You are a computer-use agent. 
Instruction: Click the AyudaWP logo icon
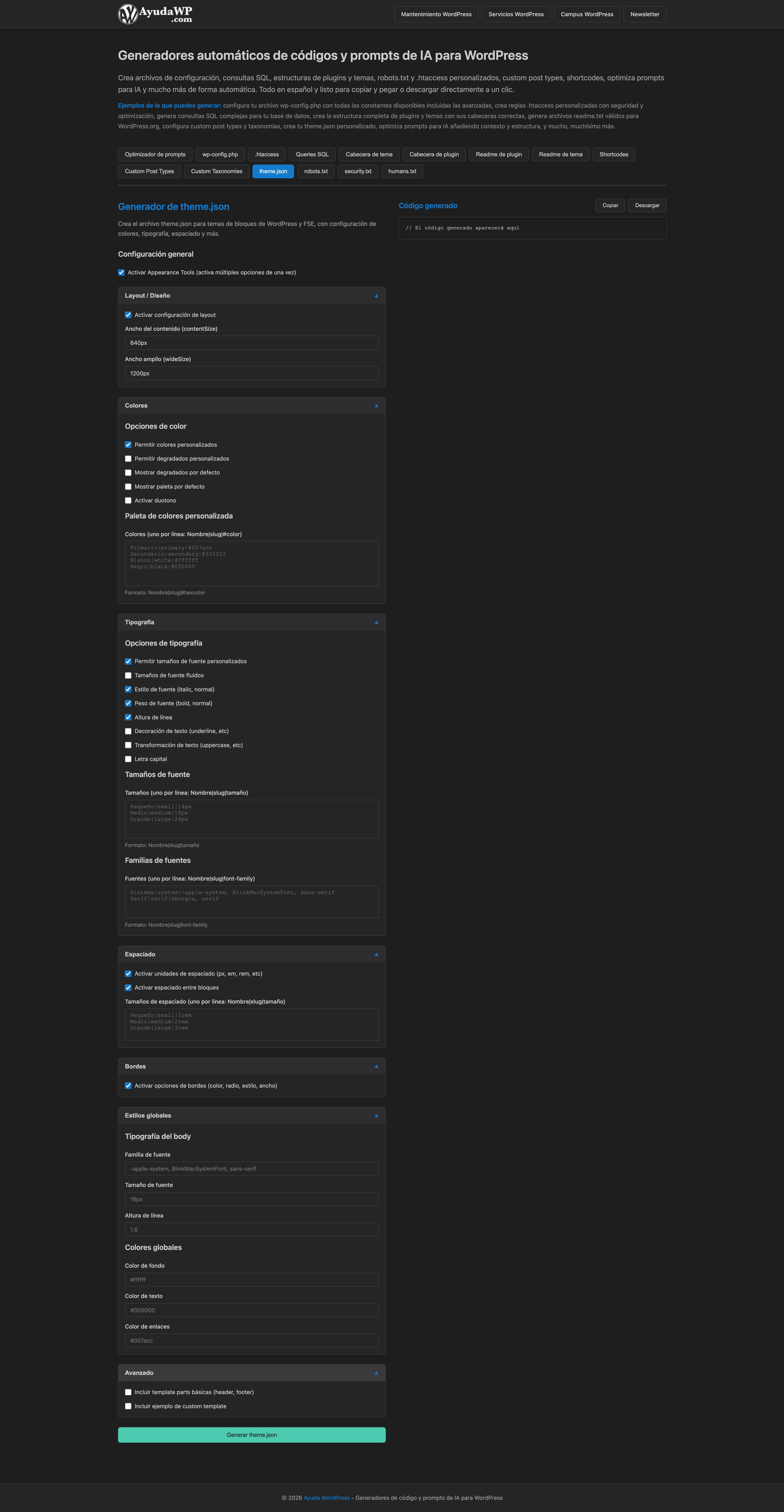point(128,14)
